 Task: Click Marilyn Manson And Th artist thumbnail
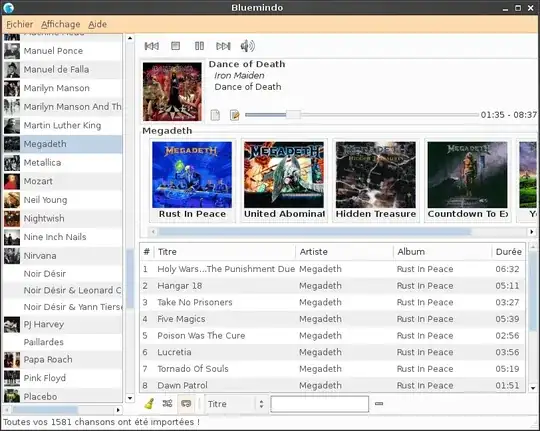pos(12,107)
